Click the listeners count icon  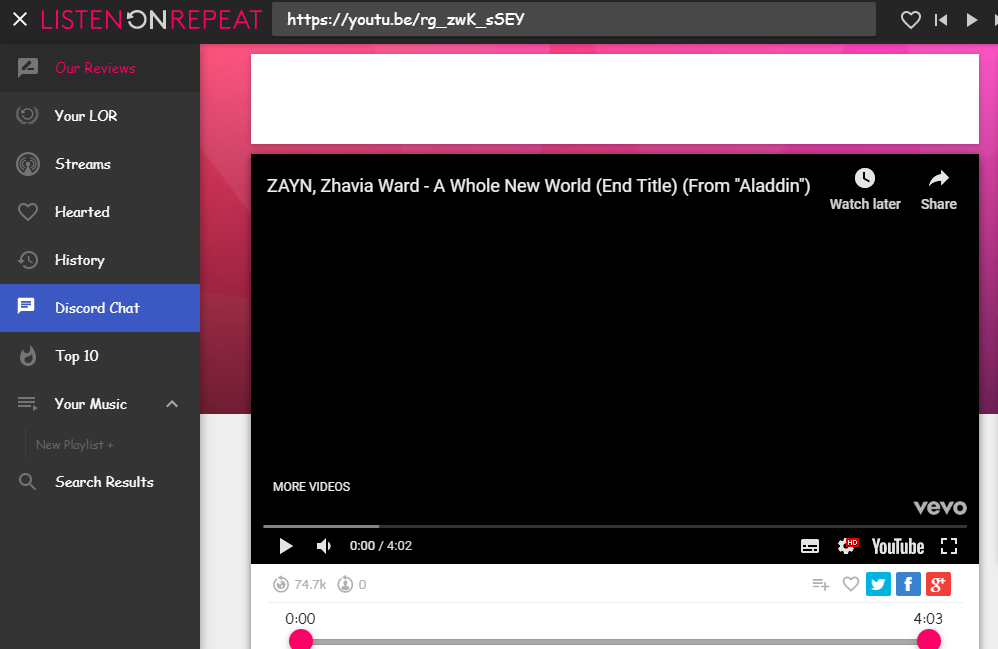point(345,584)
